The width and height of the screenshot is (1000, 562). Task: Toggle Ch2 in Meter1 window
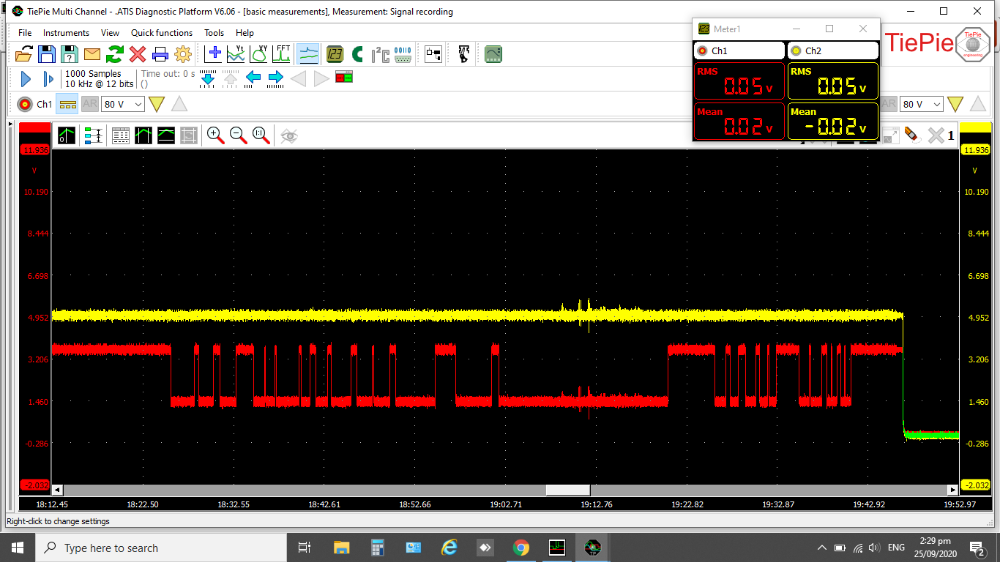pyautogui.click(x=833, y=50)
